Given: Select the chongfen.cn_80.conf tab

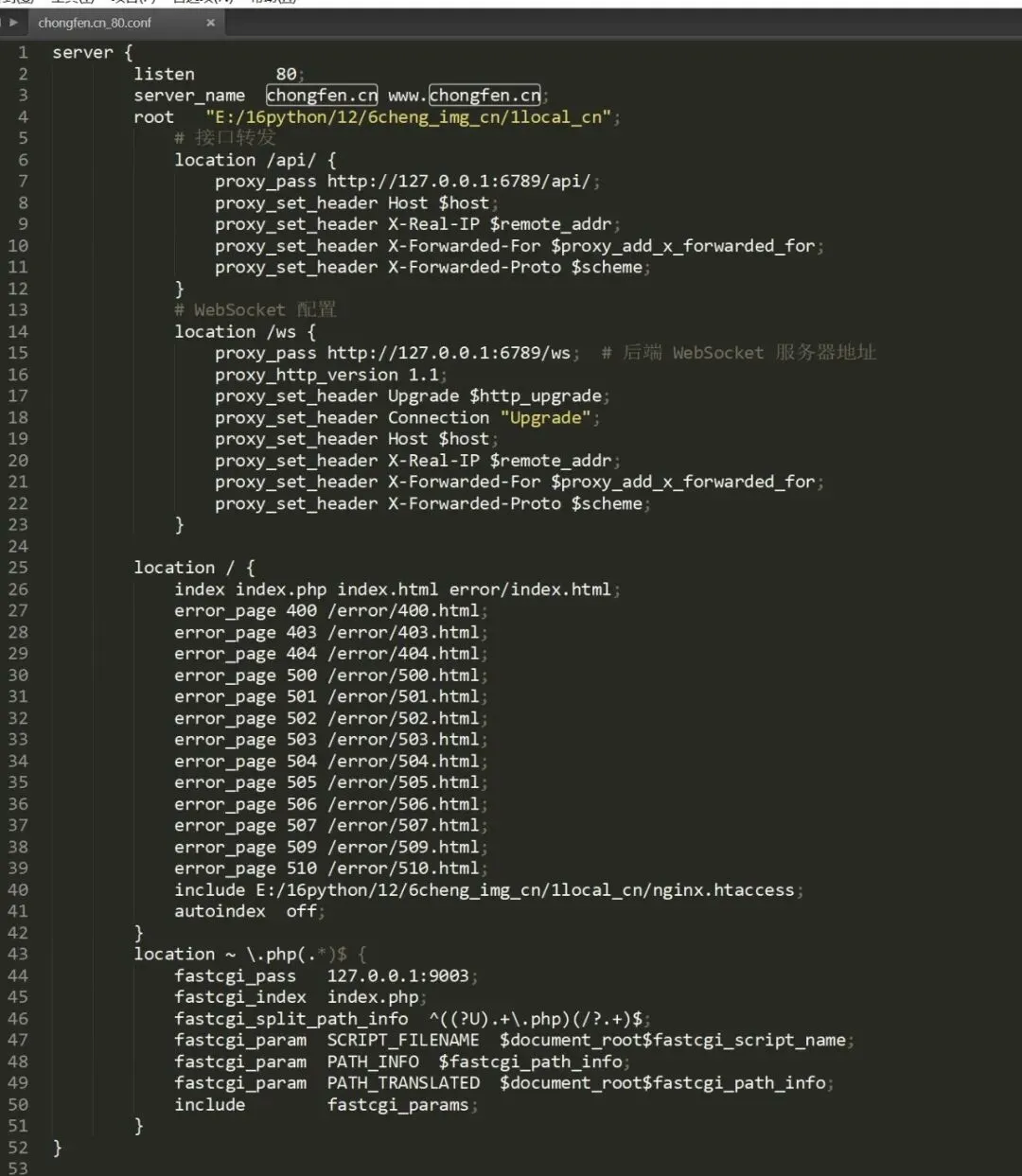Looking at the screenshot, I should (x=95, y=23).
